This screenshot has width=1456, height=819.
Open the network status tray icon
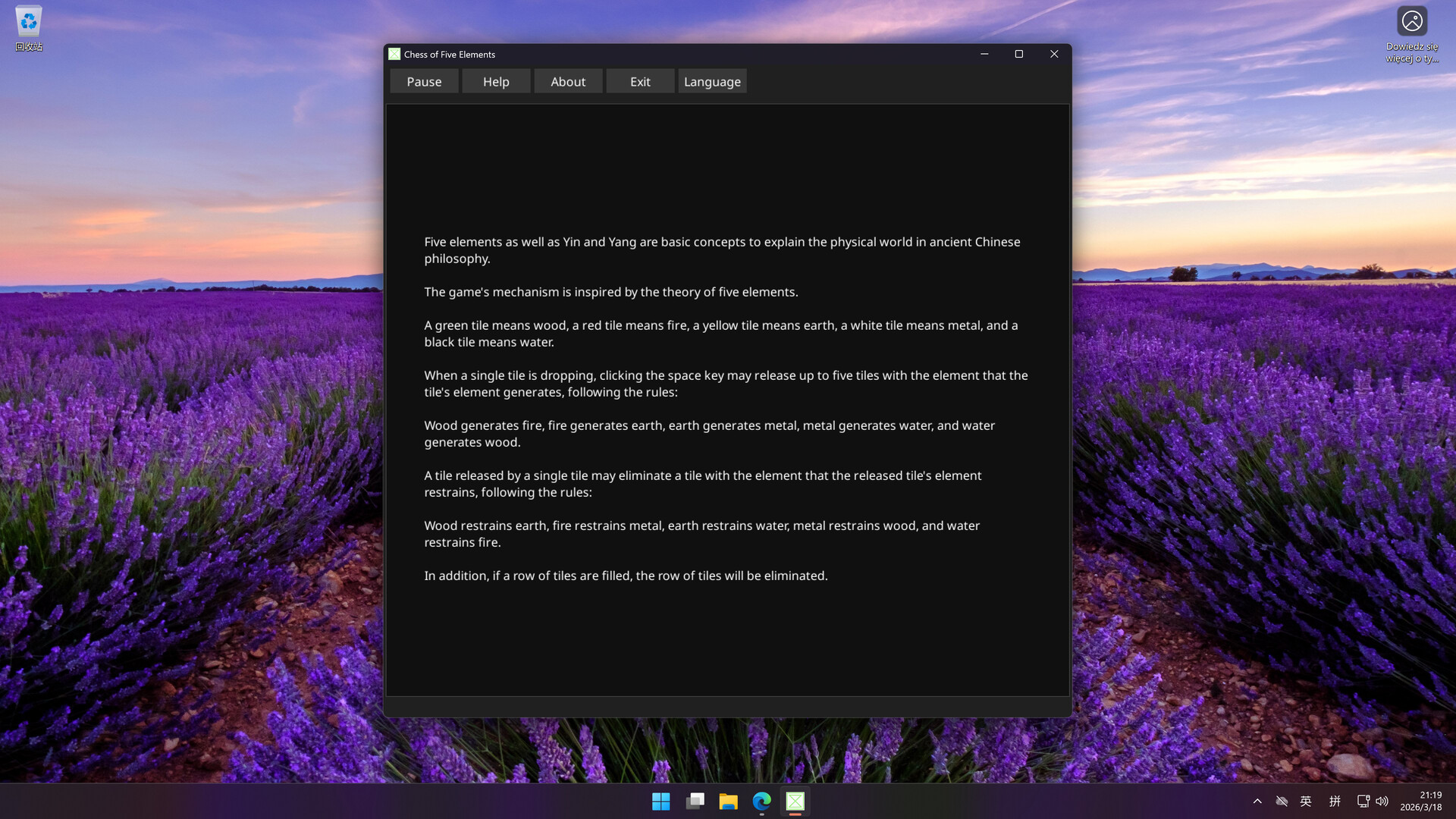tap(1363, 802)
